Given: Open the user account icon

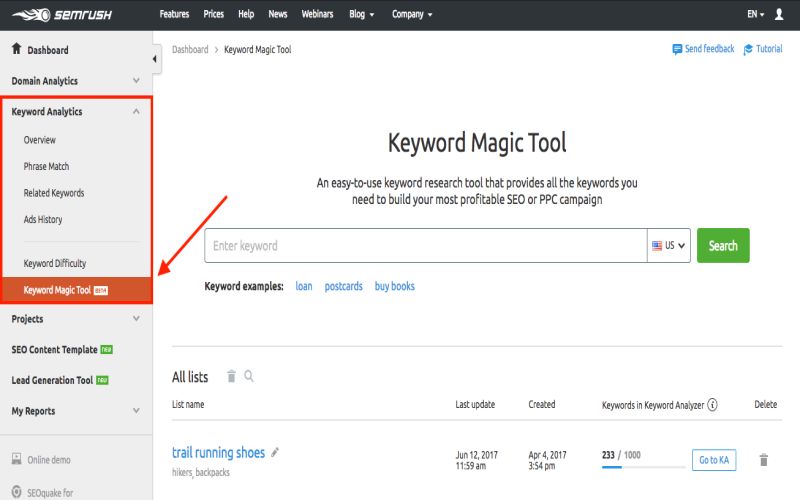Looking at the screenshot, I should [779, 14].
